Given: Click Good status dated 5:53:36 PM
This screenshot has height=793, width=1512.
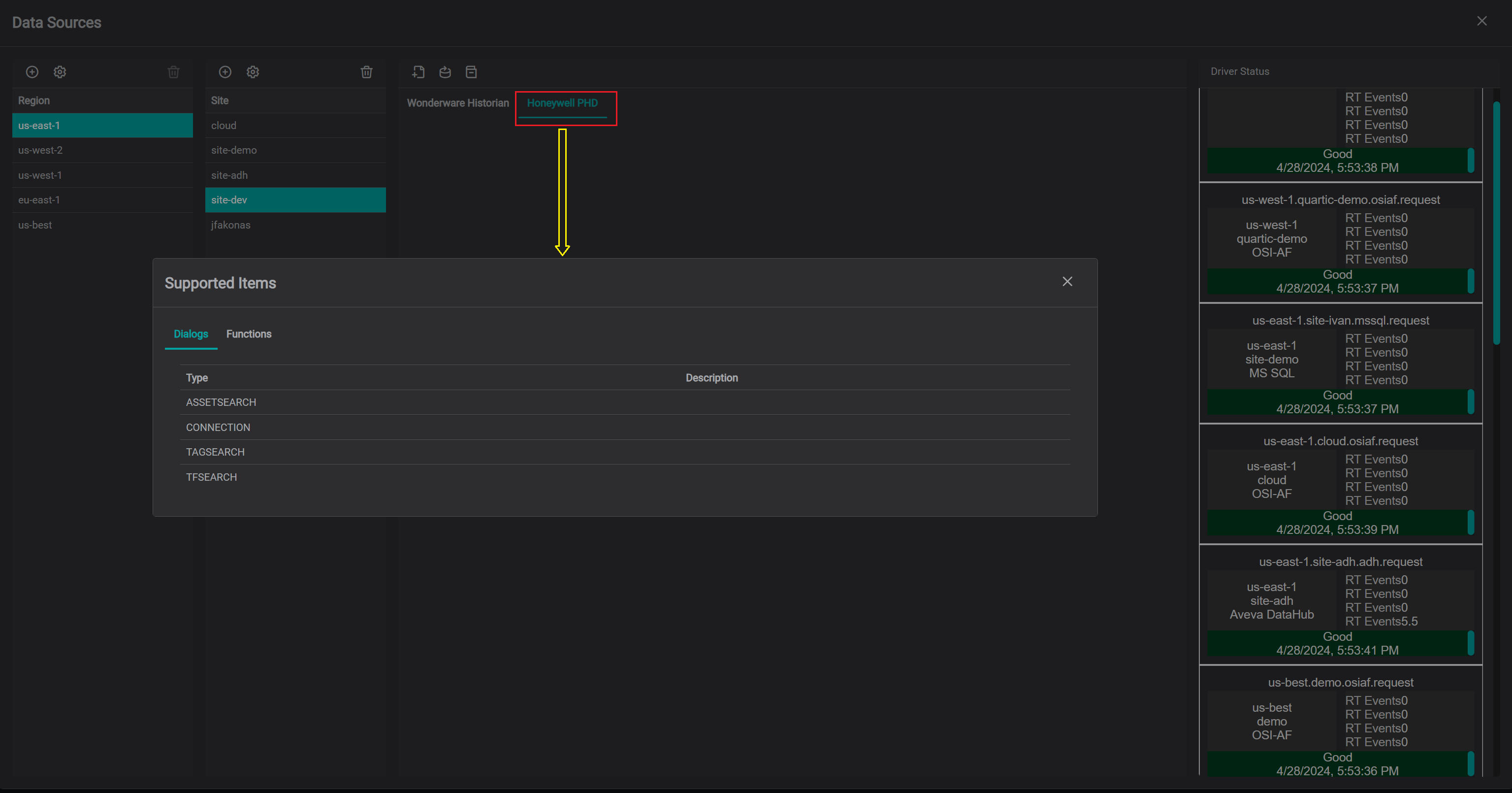Looking at the screenshot, I should 1337,763.
